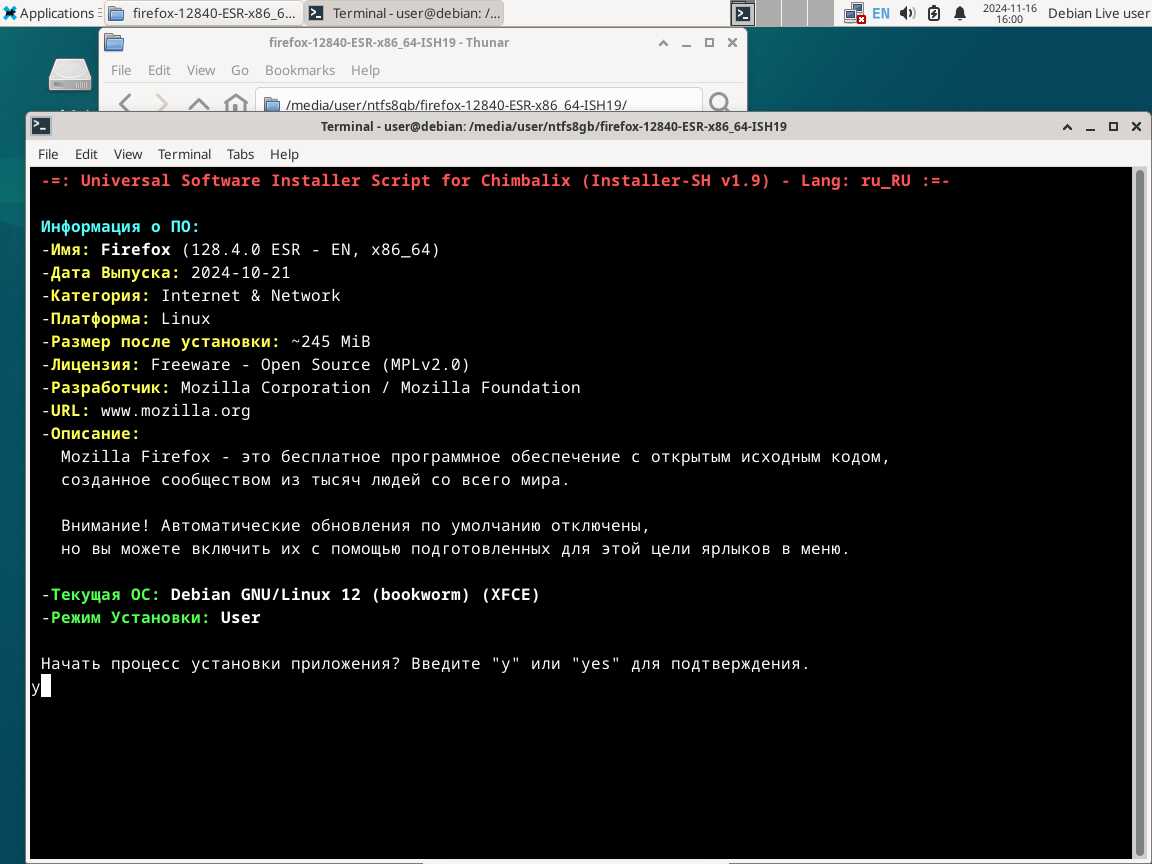1152x864 pixels.
Task: Open the Help menu in Thunar
Action: click(365, 71)
